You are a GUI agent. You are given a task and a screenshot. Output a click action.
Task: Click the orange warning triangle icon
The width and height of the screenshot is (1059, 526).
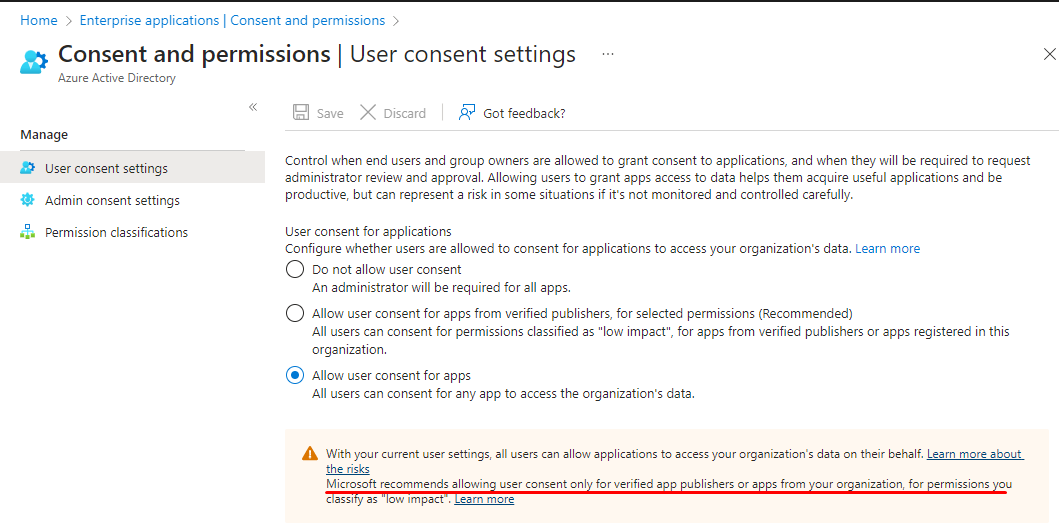point(309,454)
